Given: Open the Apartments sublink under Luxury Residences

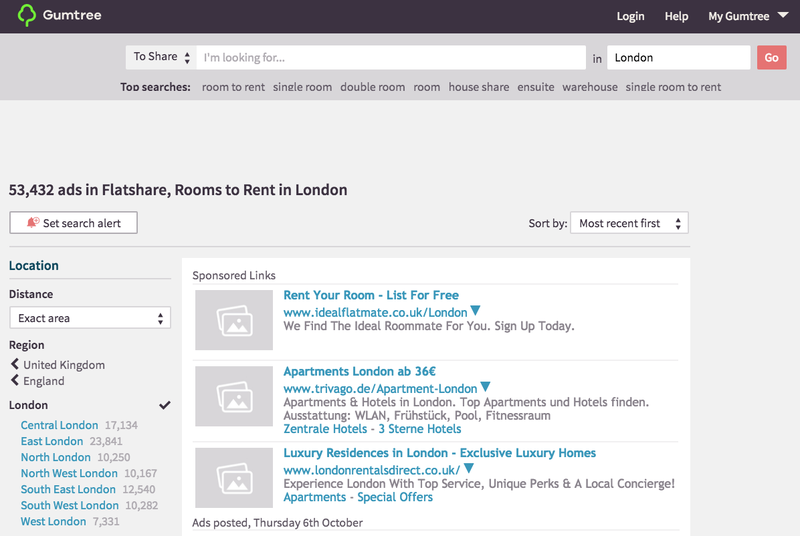Looking at the screenshot, I should 314,497.
